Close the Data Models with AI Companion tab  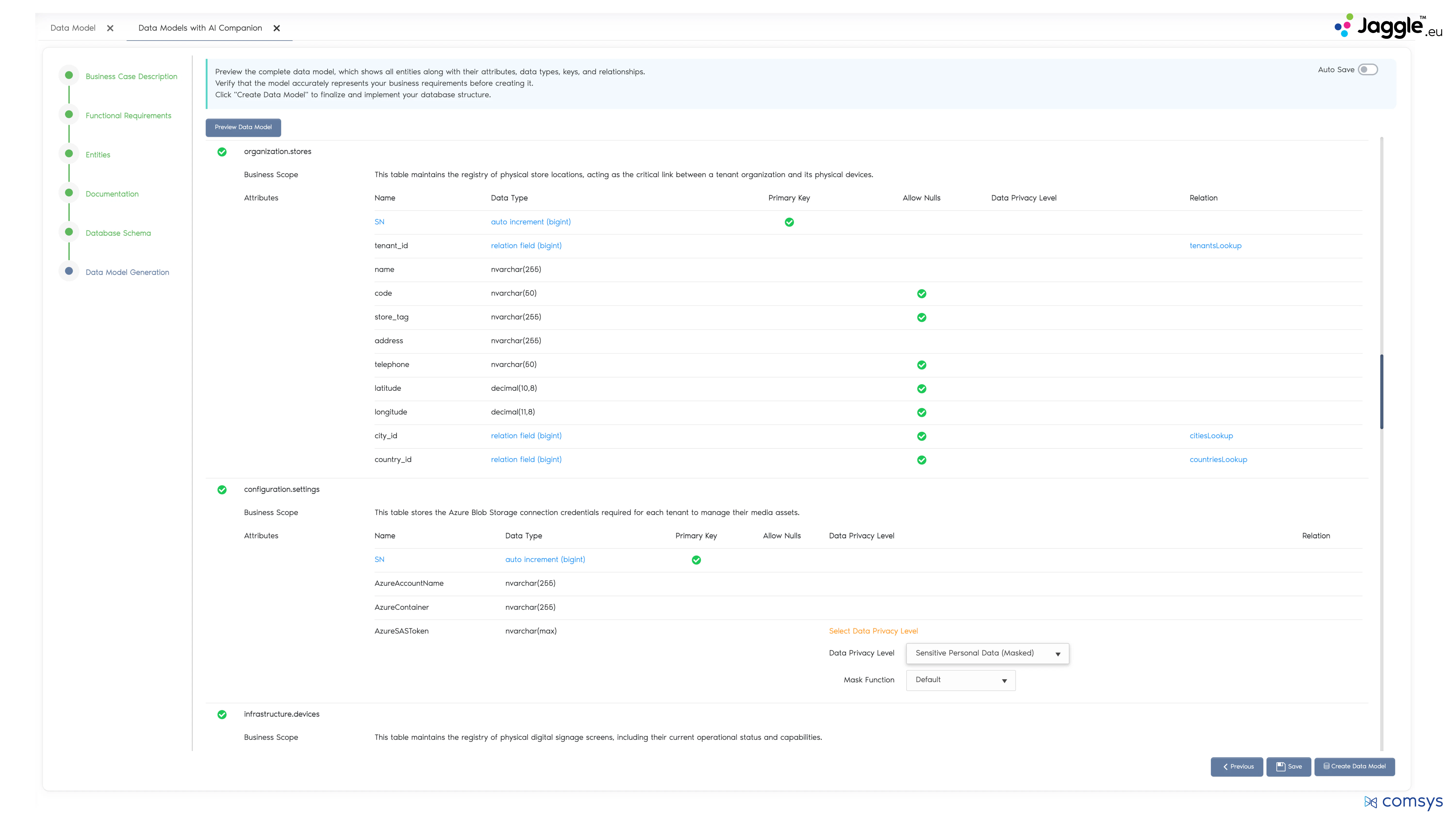(x=277, y=28)
